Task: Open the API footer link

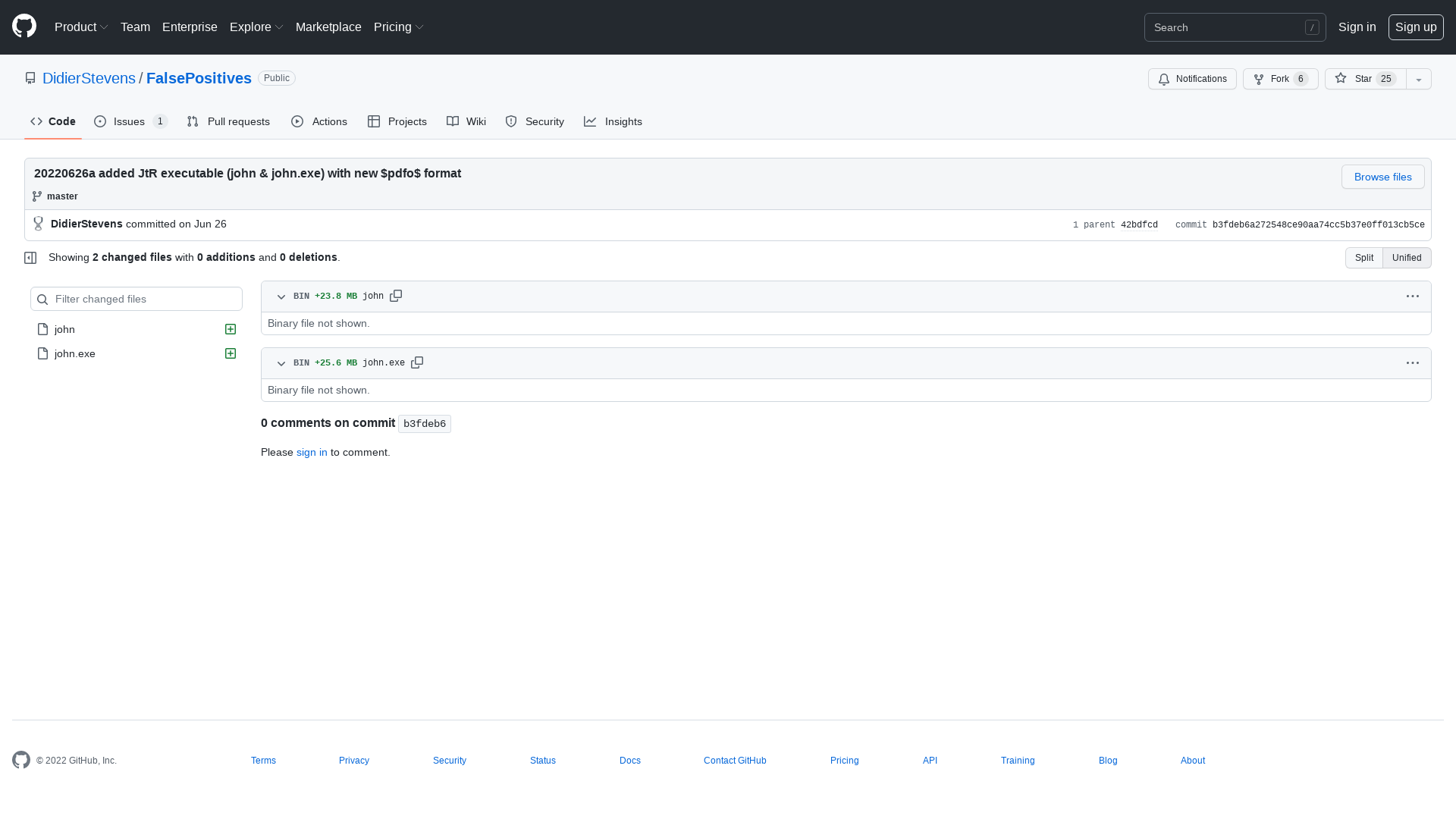Action: pos(930,761)
